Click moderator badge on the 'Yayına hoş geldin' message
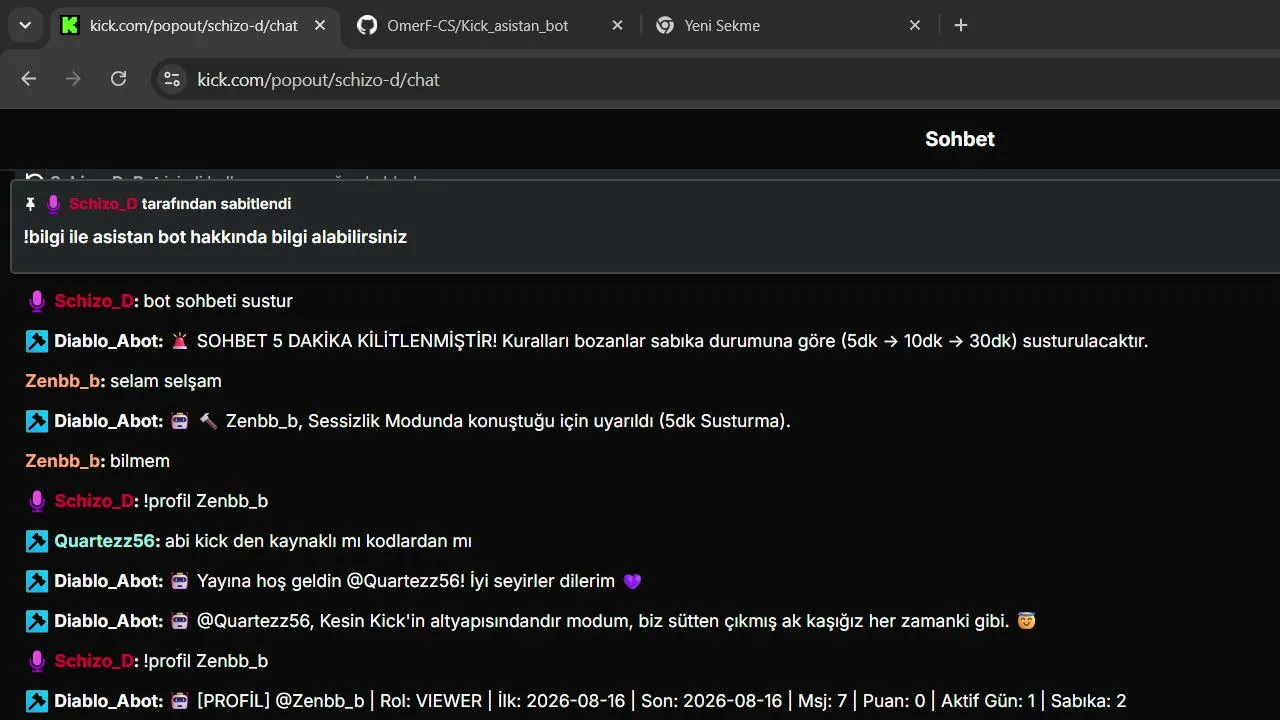Screen dimensions: 1280x720 coord(37,581)
